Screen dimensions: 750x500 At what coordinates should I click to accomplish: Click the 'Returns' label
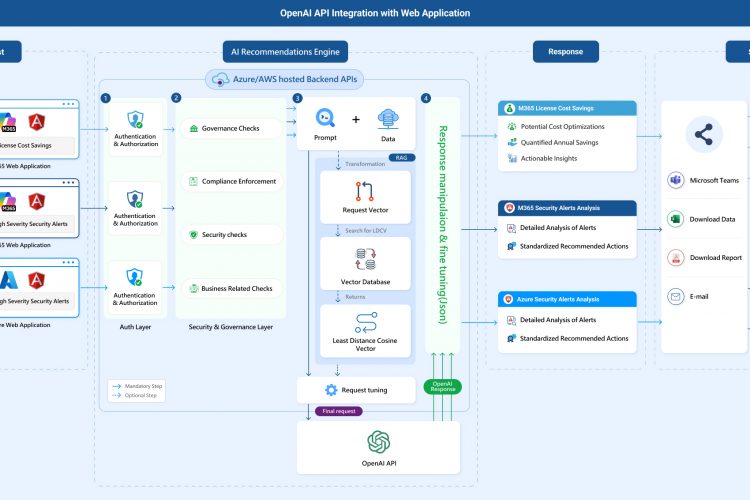click(355, 297)
